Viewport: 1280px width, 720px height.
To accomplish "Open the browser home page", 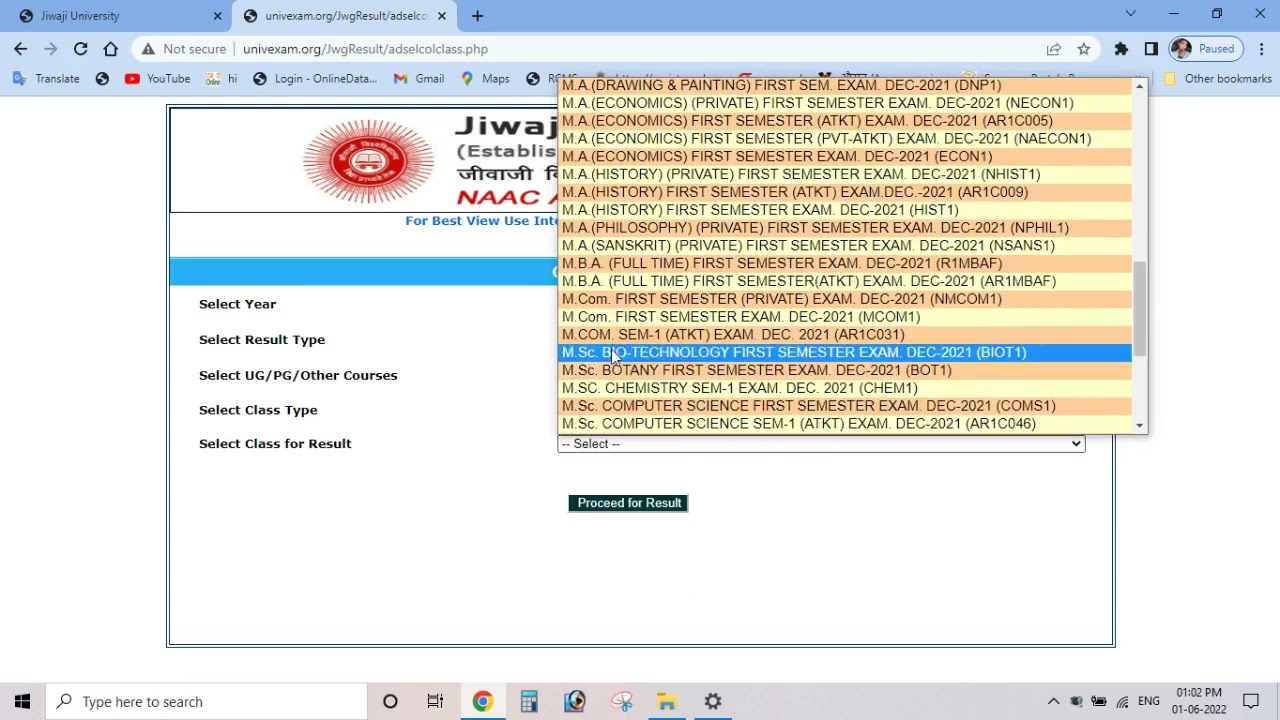I will click(x=111, y=48).
